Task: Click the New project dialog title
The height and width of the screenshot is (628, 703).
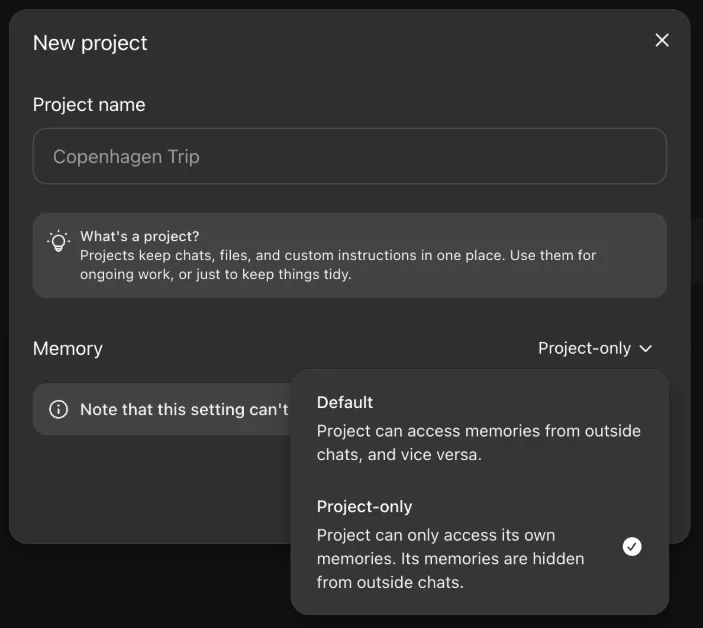Action: (x=90, y=43)
